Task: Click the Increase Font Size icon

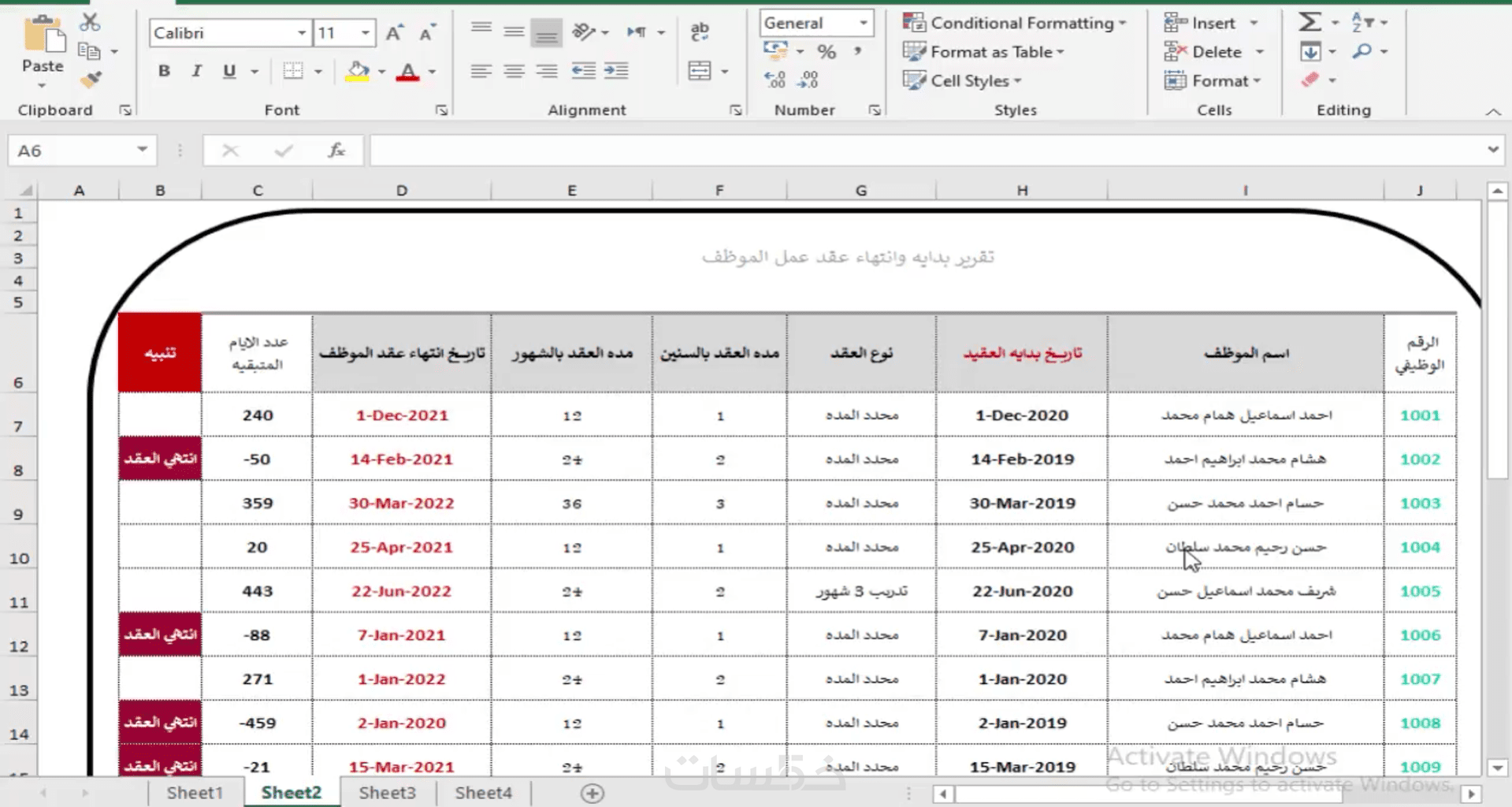Action: pos(394,33)
